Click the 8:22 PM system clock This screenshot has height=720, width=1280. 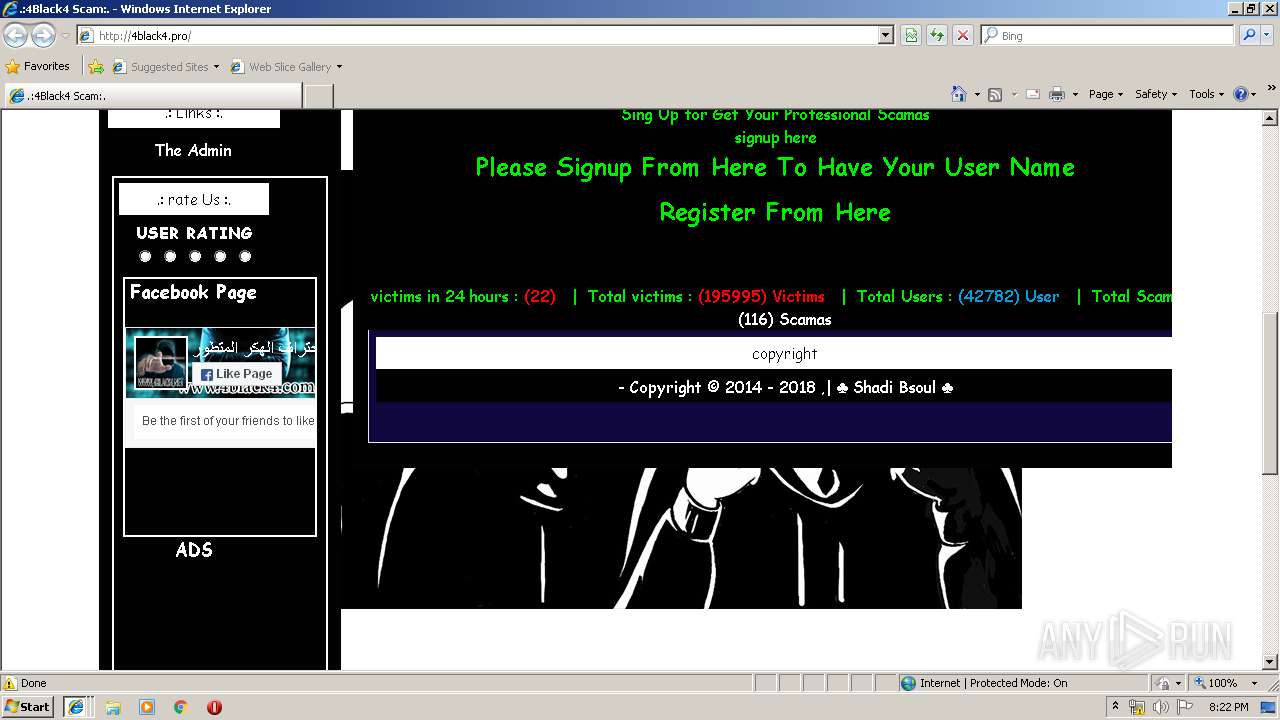[1228, 707]
